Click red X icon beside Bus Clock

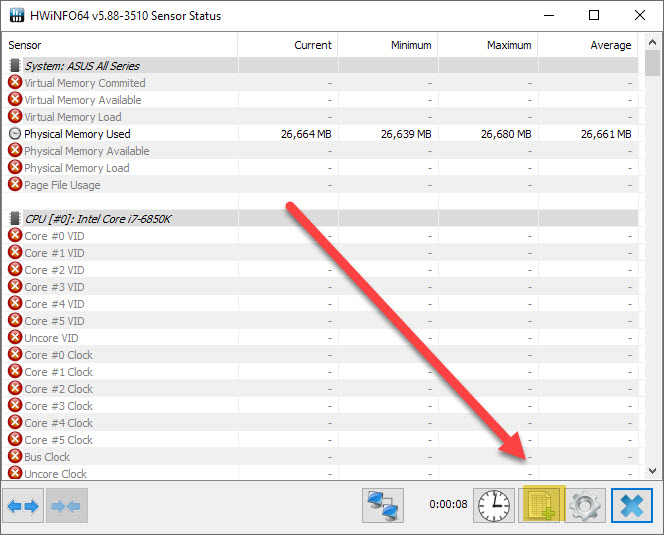click(x=15, y=456)
